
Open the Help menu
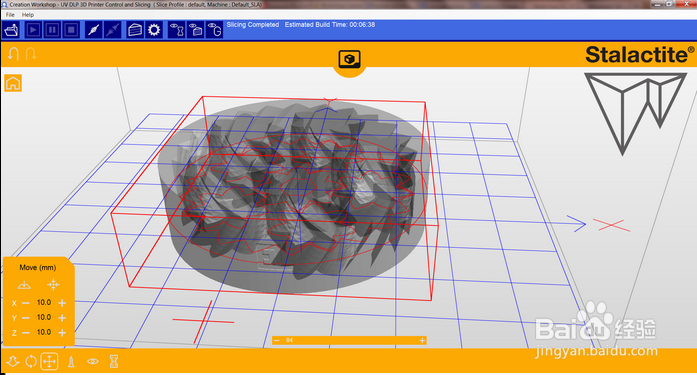(x=28, y=15)
